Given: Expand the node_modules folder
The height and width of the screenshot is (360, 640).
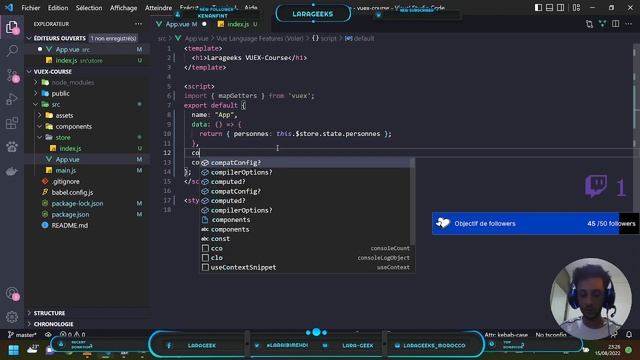Looking at the screenshot, I should [36, 82].
